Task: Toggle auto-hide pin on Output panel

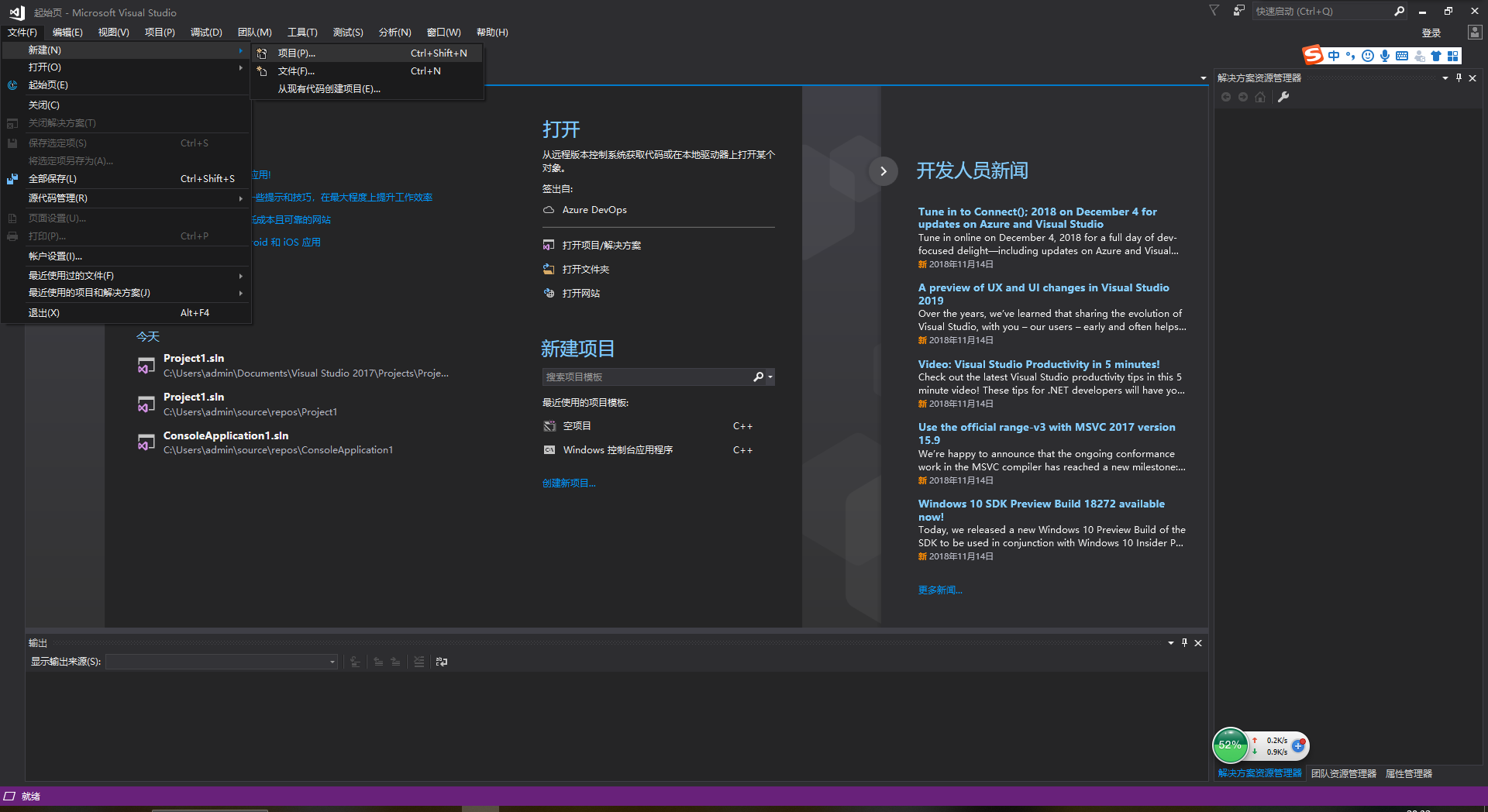Action: click(x=1184, y=643)
